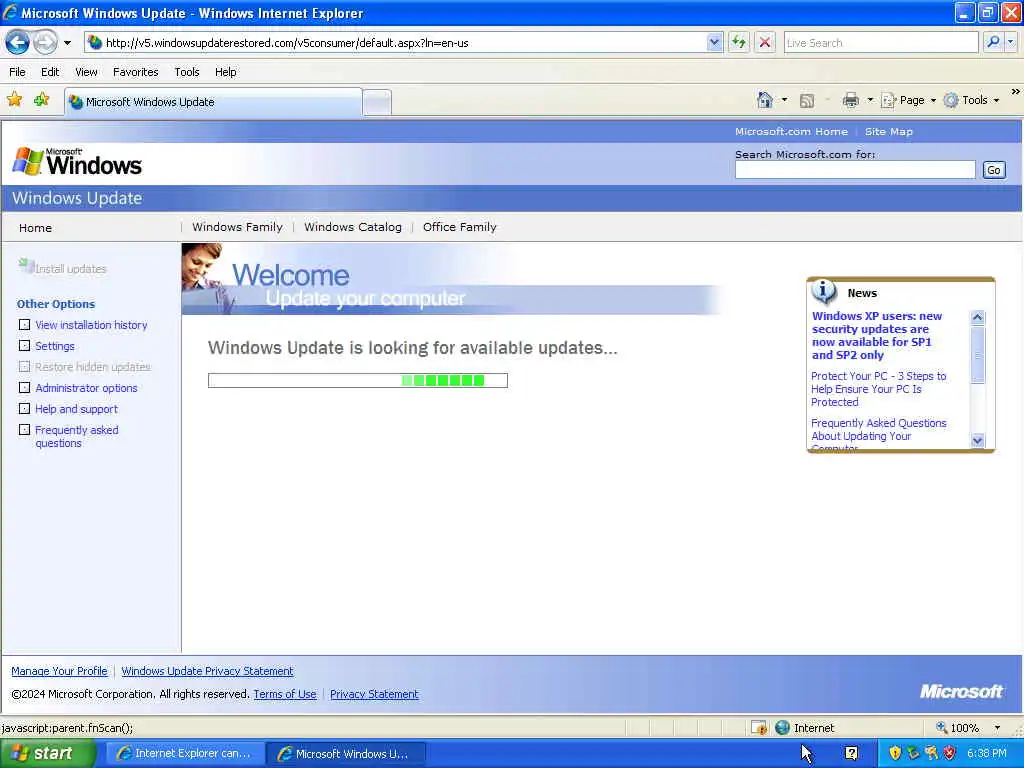Stop loading with the red X icon
1024x768 pixels.
tap(765, 43)
